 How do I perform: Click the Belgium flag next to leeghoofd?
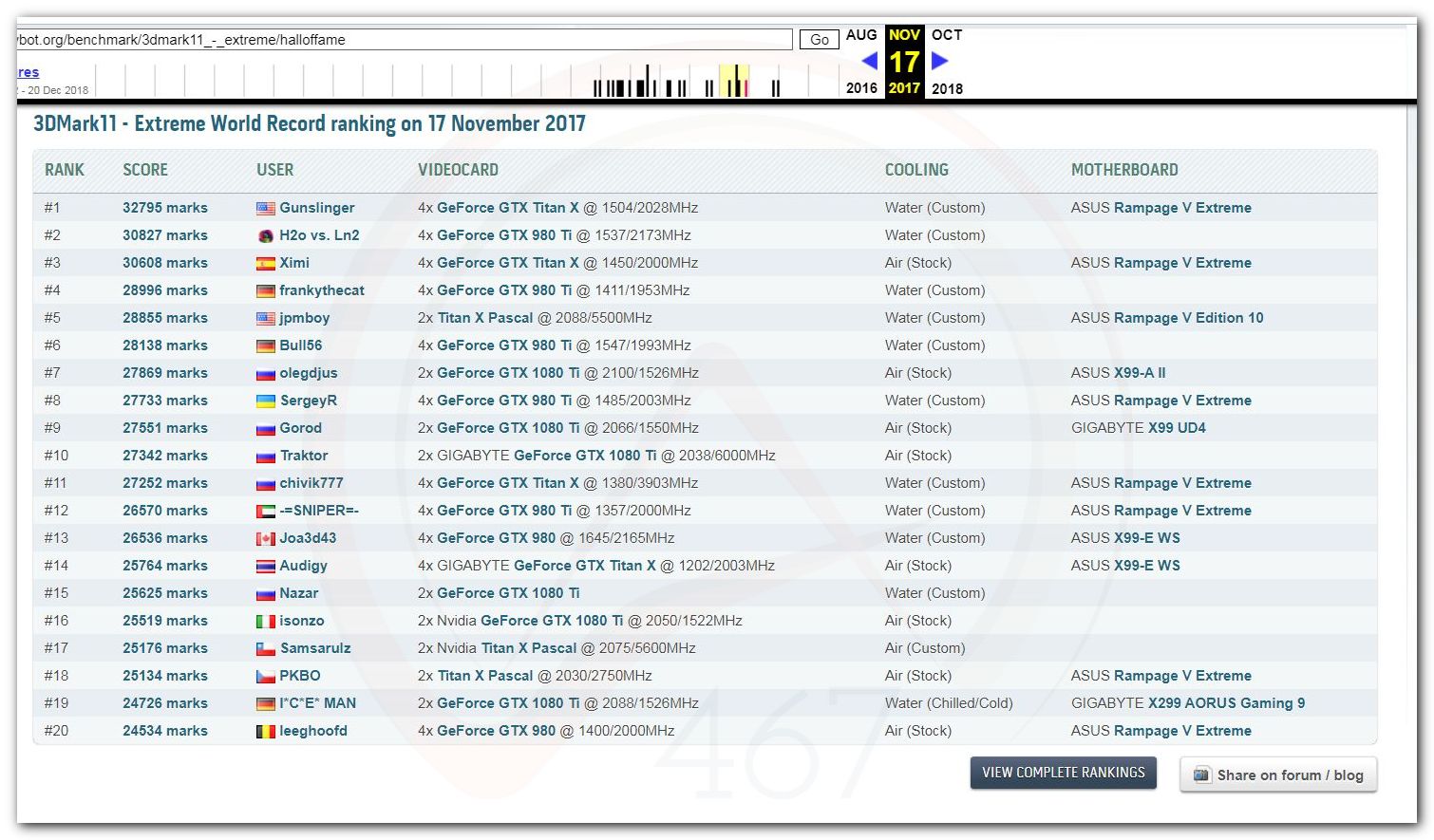coord(266,732)
